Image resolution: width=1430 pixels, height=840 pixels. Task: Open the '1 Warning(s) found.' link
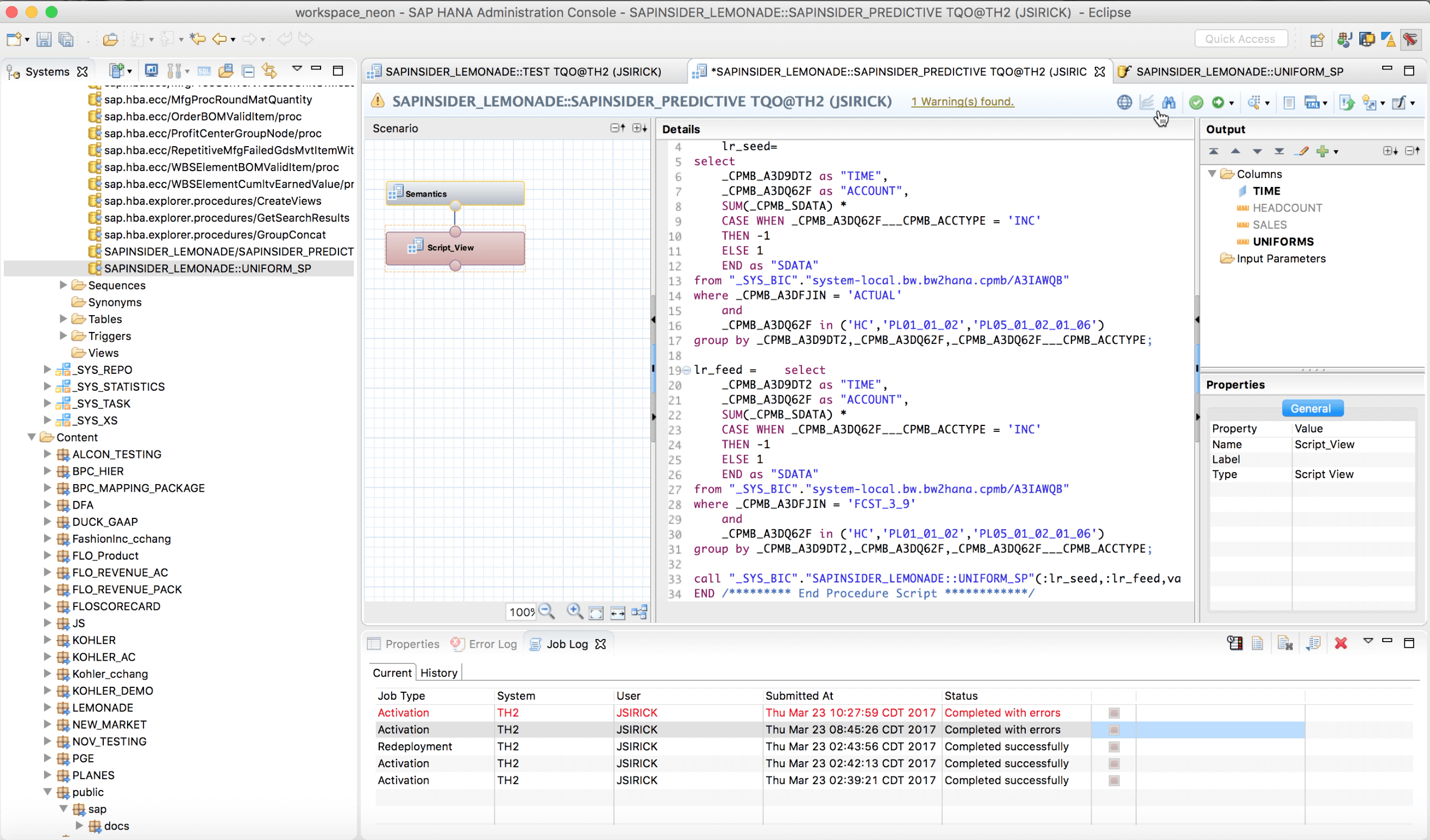coord(962,102)
